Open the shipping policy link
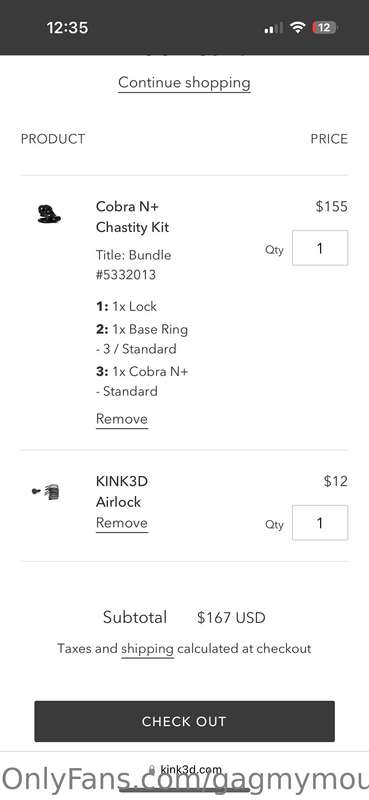The image size is (369, 800). pyautogui.click(x=147, y=649)
